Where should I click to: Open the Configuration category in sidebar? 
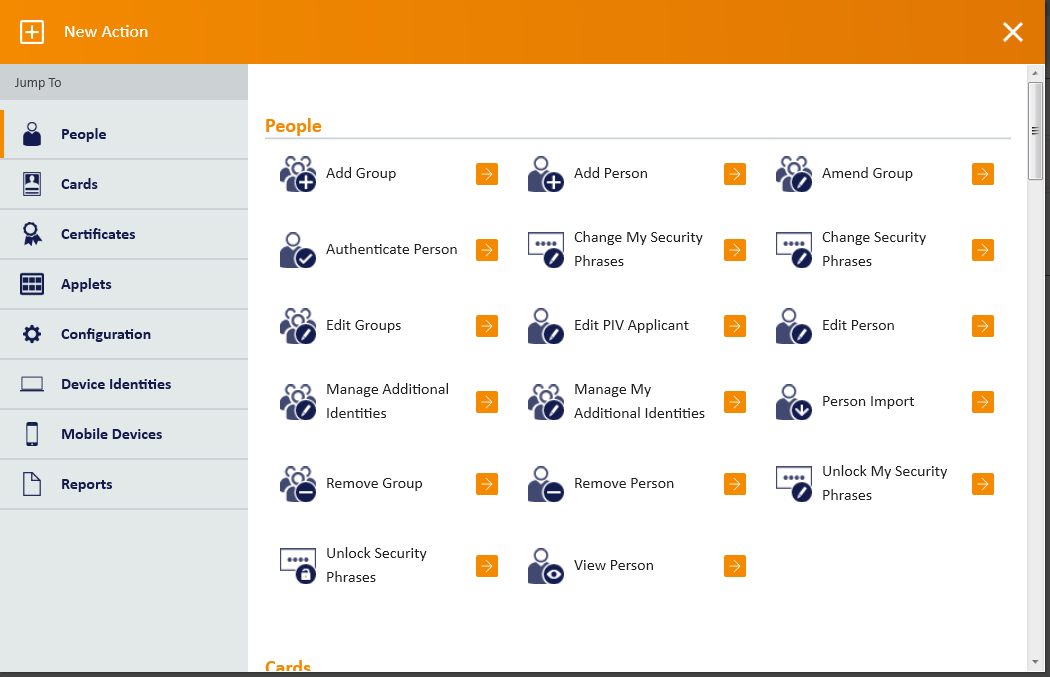(105, 334)
